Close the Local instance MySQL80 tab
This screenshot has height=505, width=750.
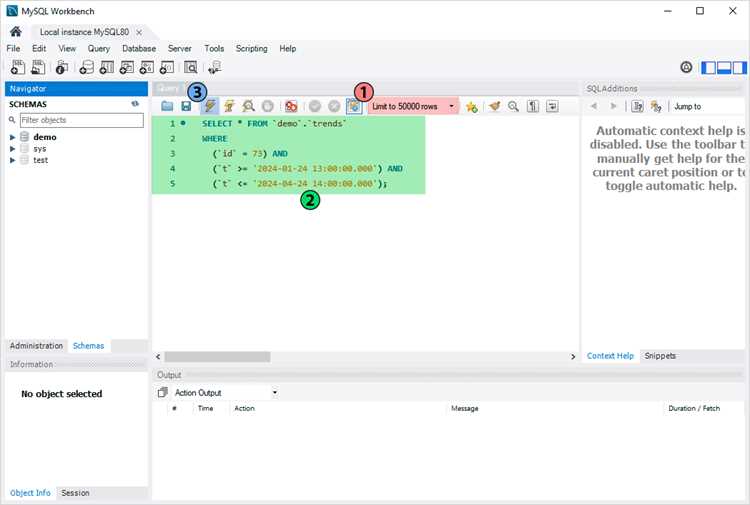[139, 32]
